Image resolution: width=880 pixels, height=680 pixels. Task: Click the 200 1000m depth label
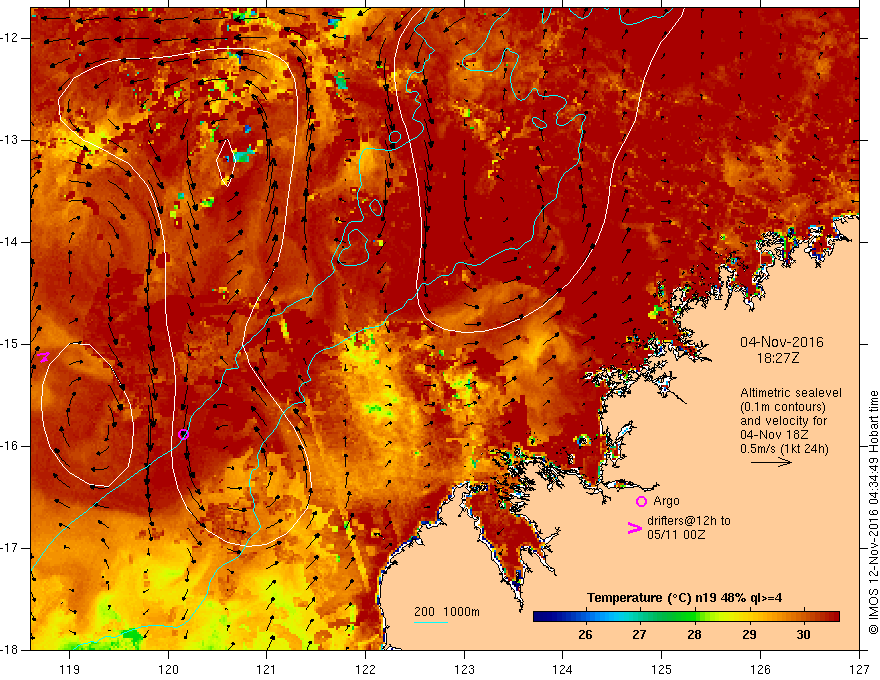pos(447,612)
